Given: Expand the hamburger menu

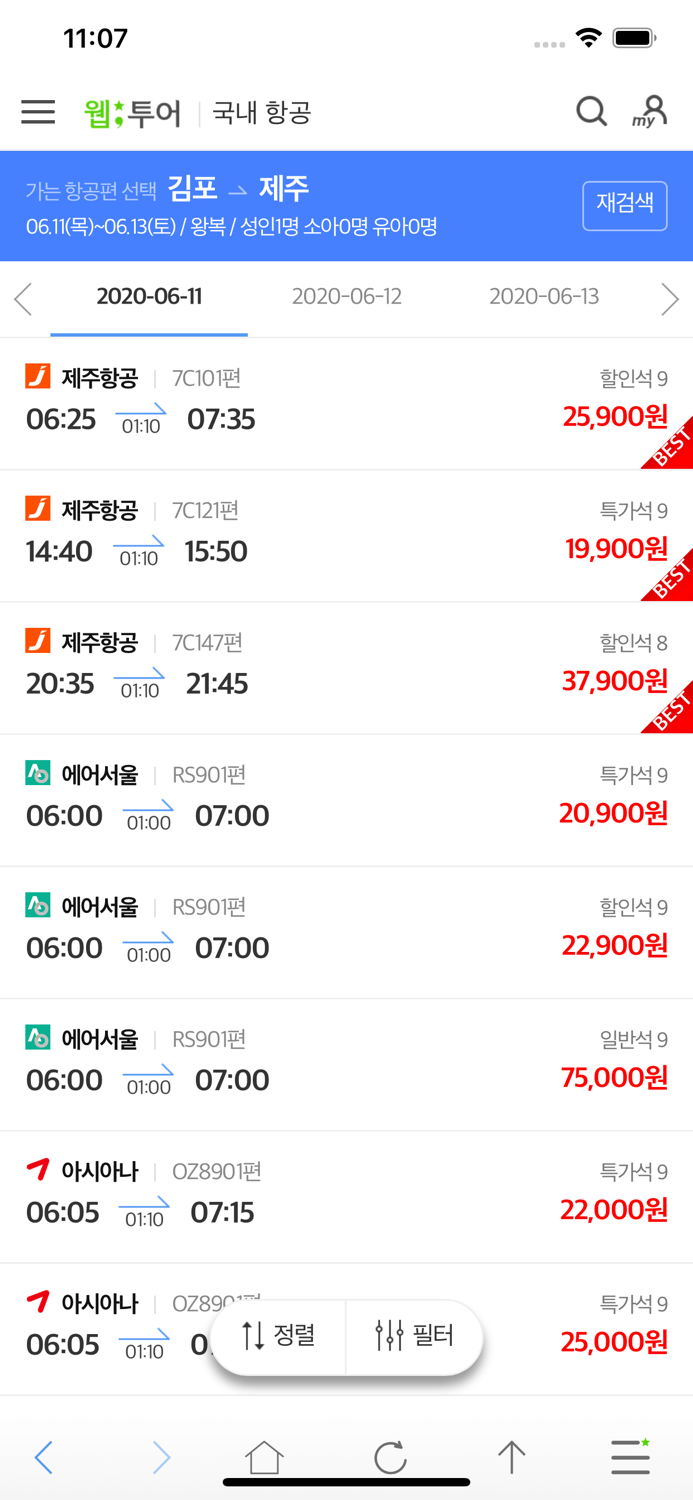Looking at the screenshot, I should (37, 112).
